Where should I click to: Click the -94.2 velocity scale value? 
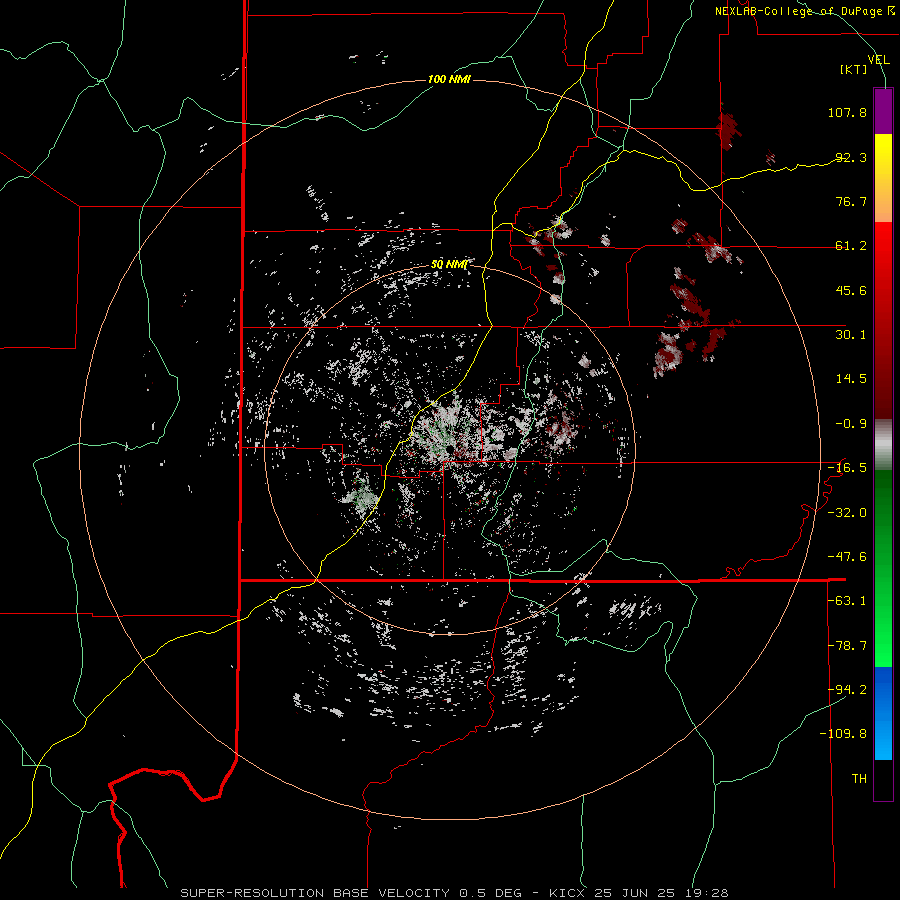click(847, 690)
